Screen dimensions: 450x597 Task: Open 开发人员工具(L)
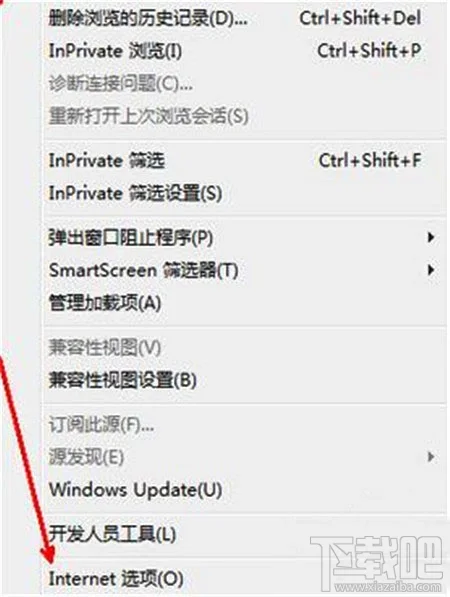(244, 534)
